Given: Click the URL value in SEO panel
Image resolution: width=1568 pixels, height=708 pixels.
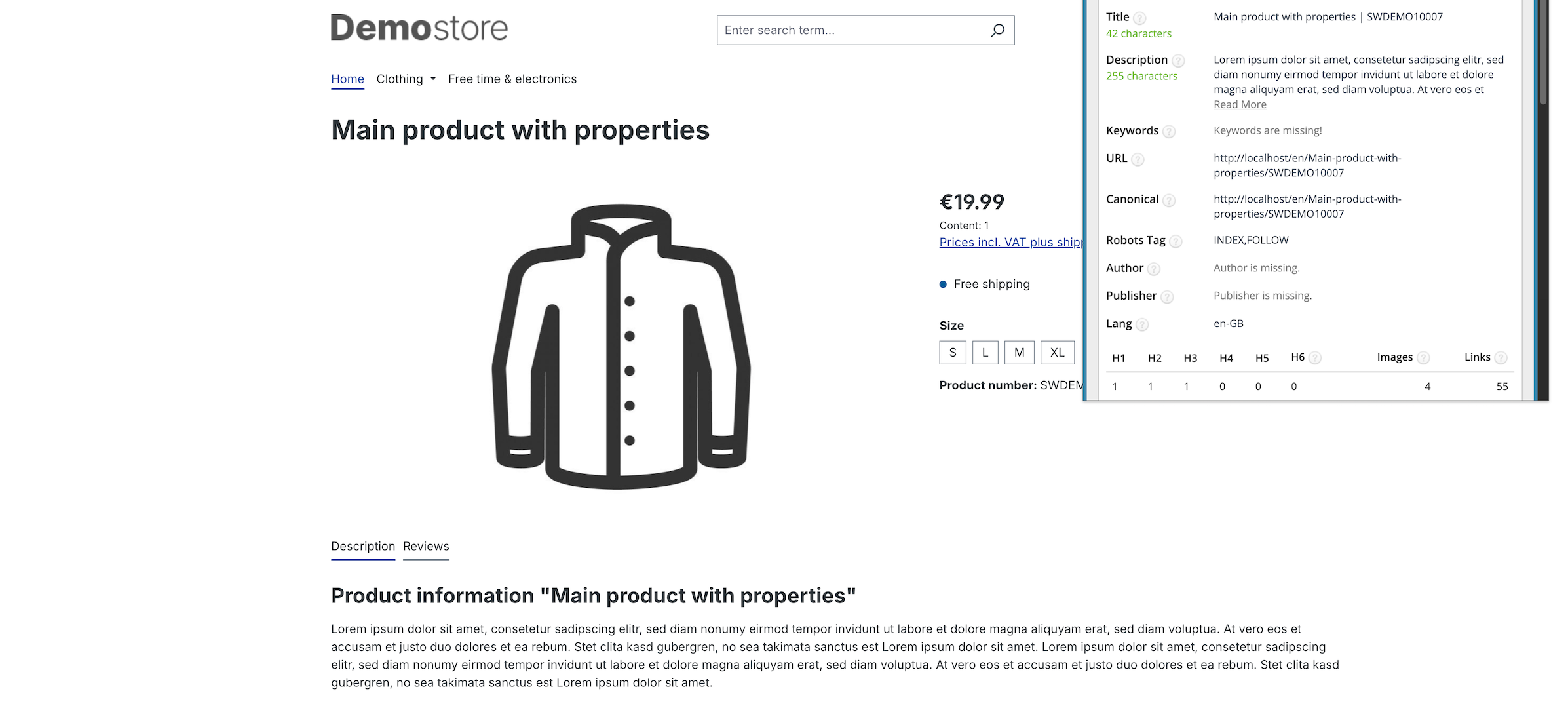Looking at the screenshot, I should (1307, 166).
